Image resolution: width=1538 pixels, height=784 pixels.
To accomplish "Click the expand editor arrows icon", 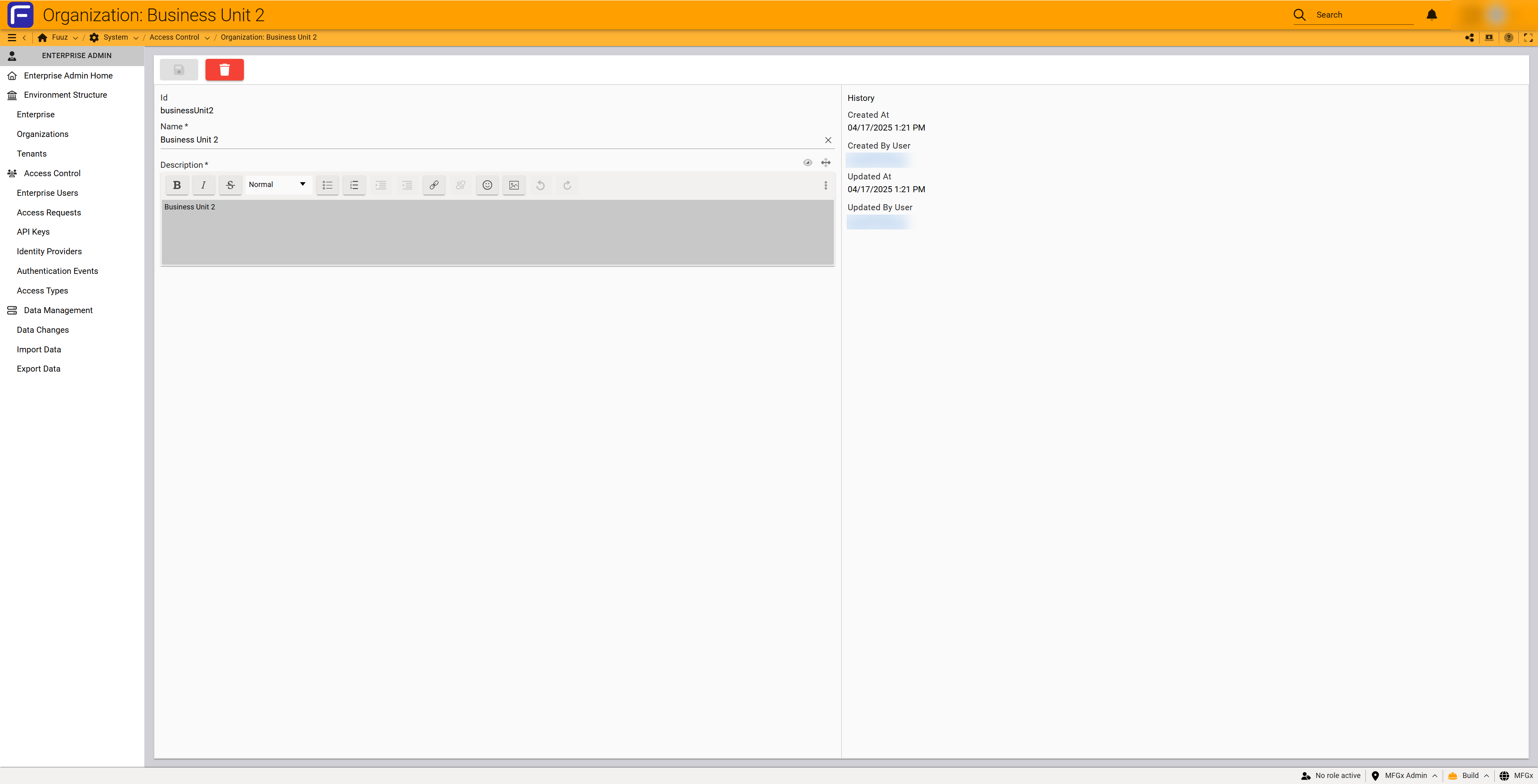I will (x=826, y=163).
